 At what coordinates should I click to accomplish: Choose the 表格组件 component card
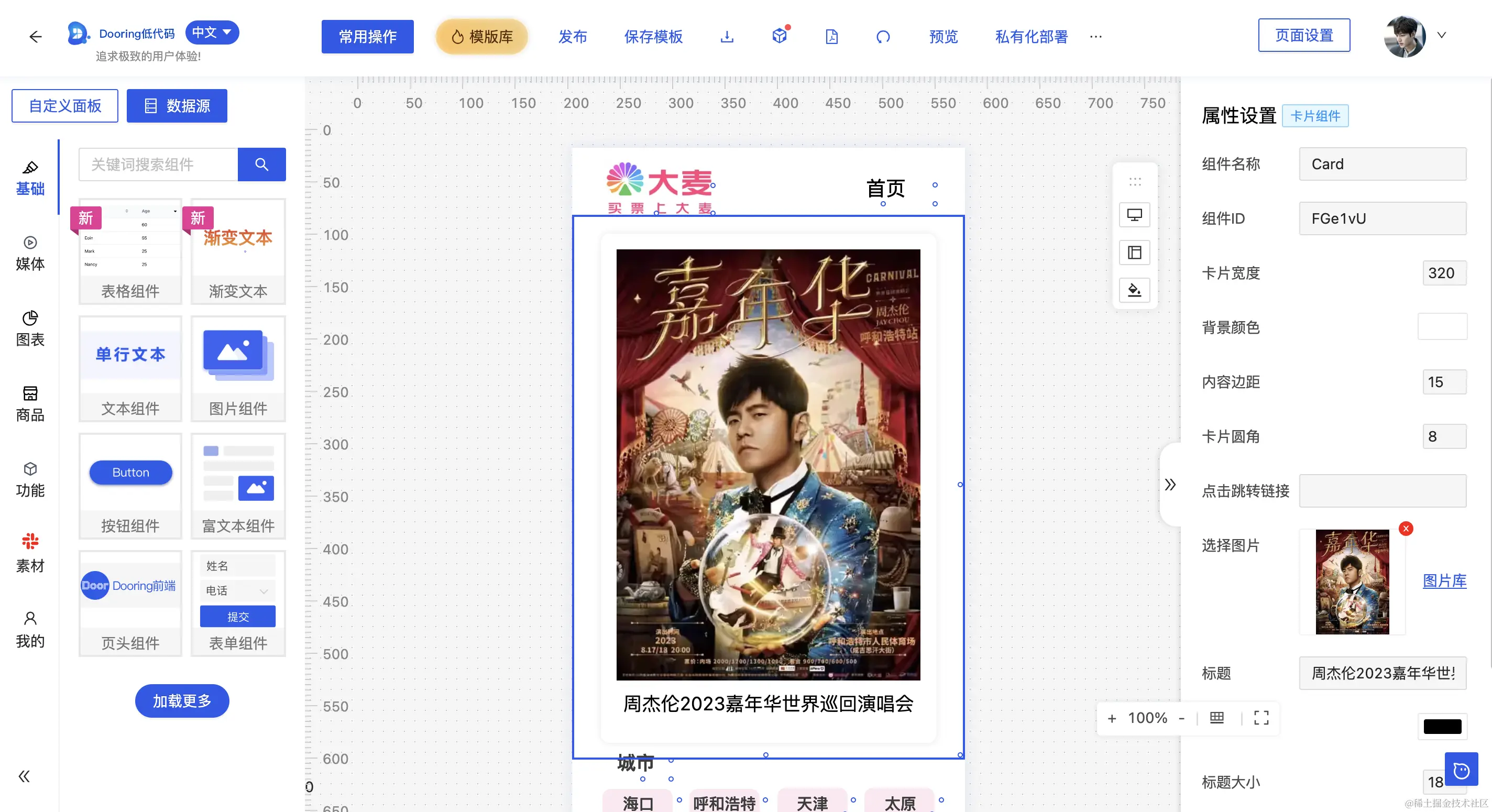[x=130, y=251]
